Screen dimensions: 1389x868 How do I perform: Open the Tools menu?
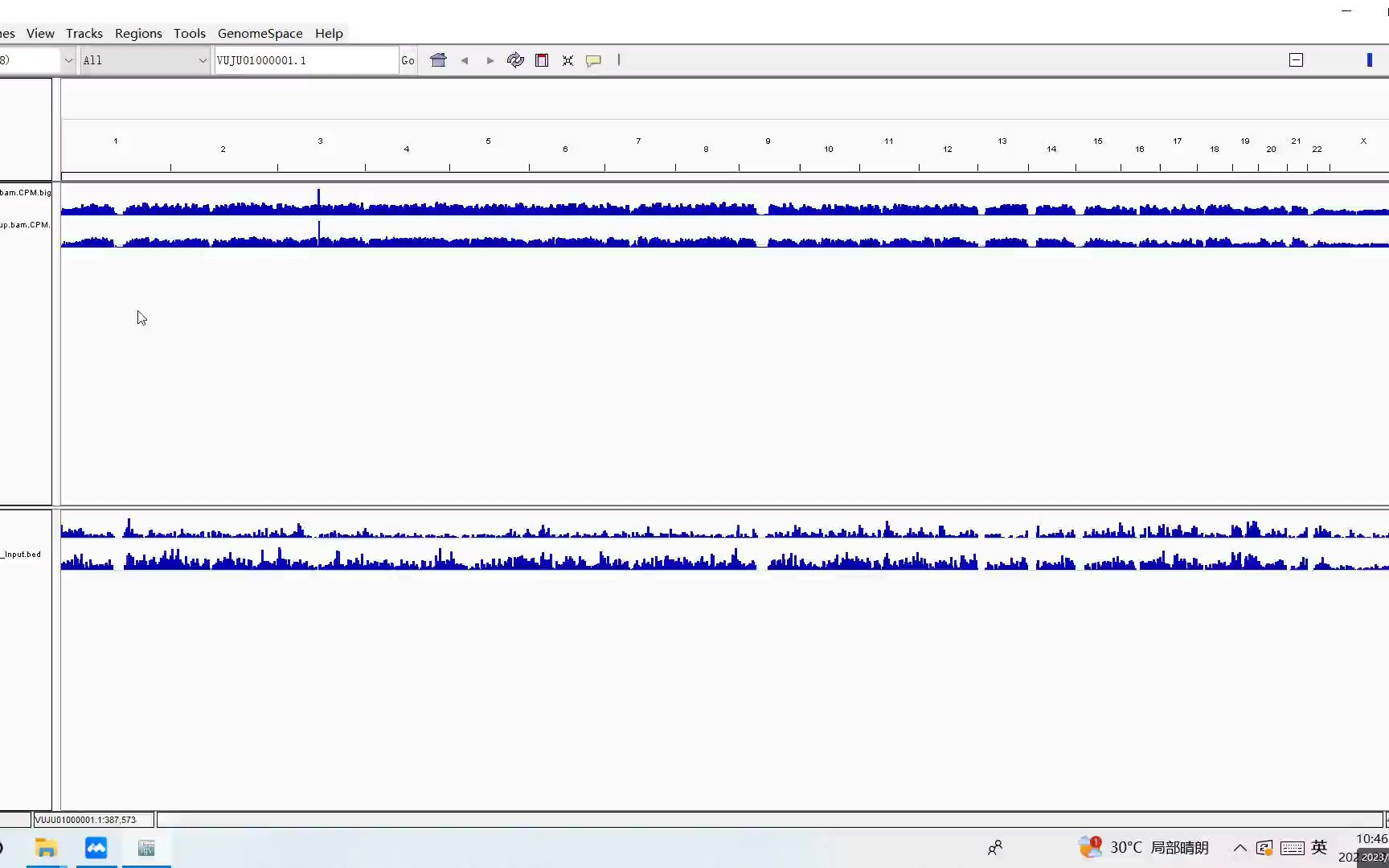[190, 33]
